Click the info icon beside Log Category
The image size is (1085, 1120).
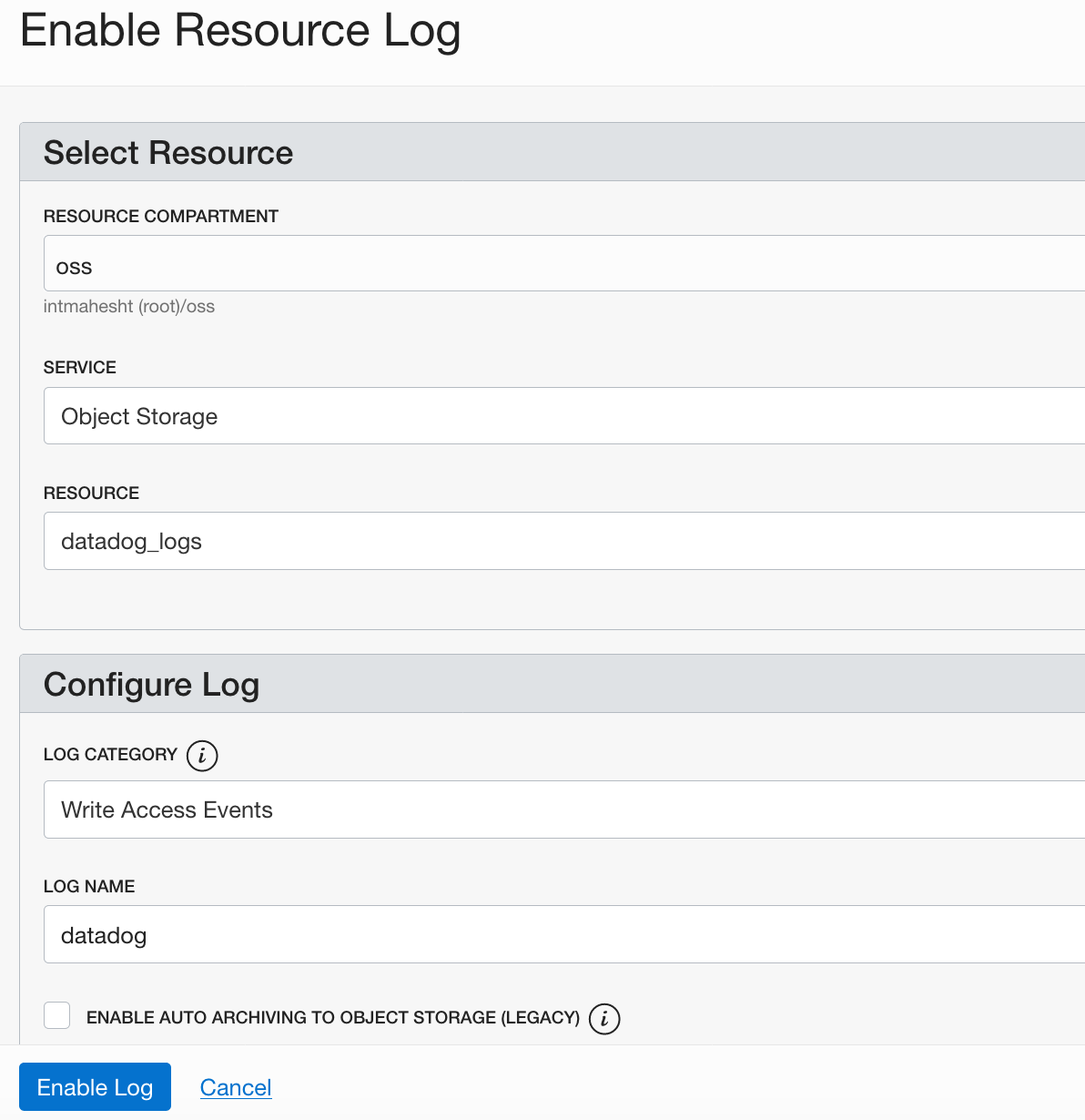tap(202, 755)
